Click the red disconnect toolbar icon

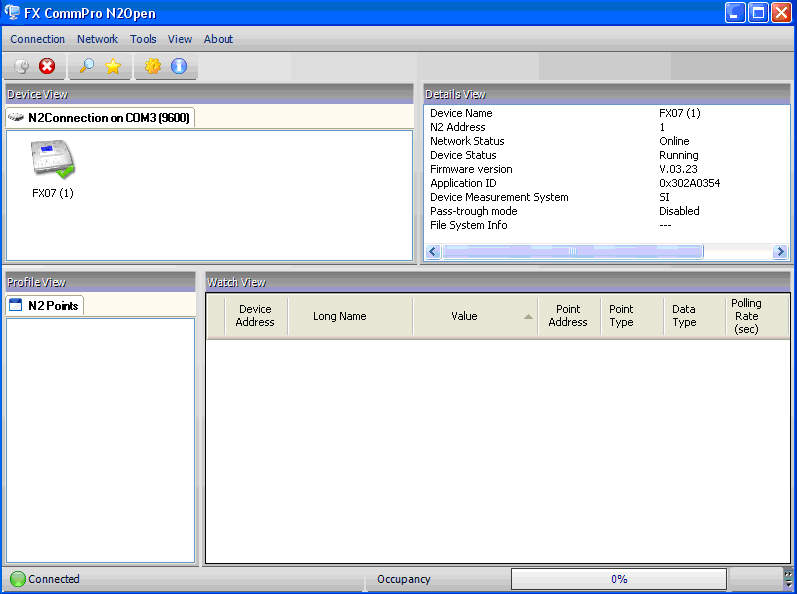click(x=47, y=66)
